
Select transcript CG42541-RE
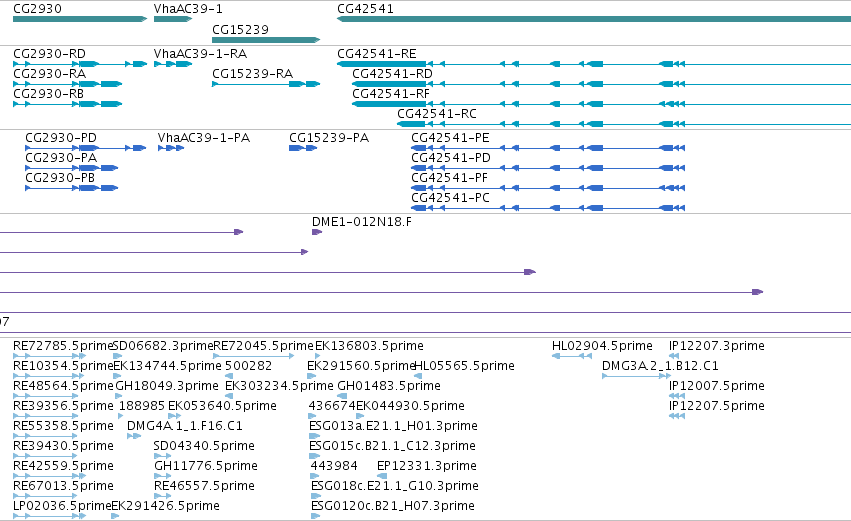(594, 64)
